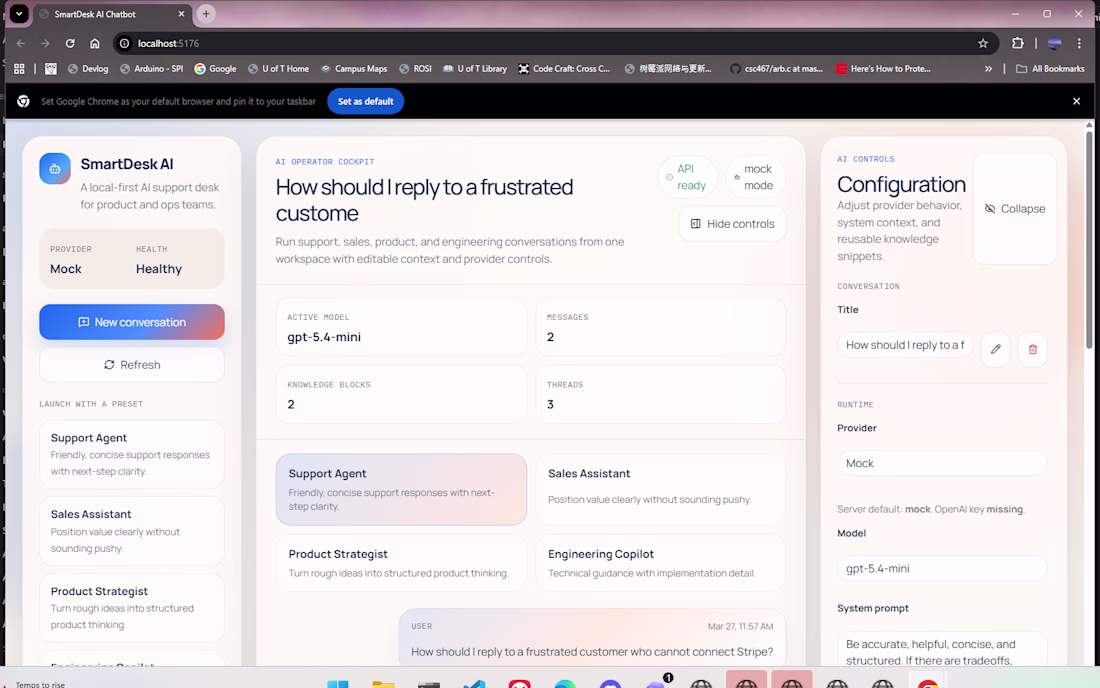Start a New conversation

tap(132, 322)
